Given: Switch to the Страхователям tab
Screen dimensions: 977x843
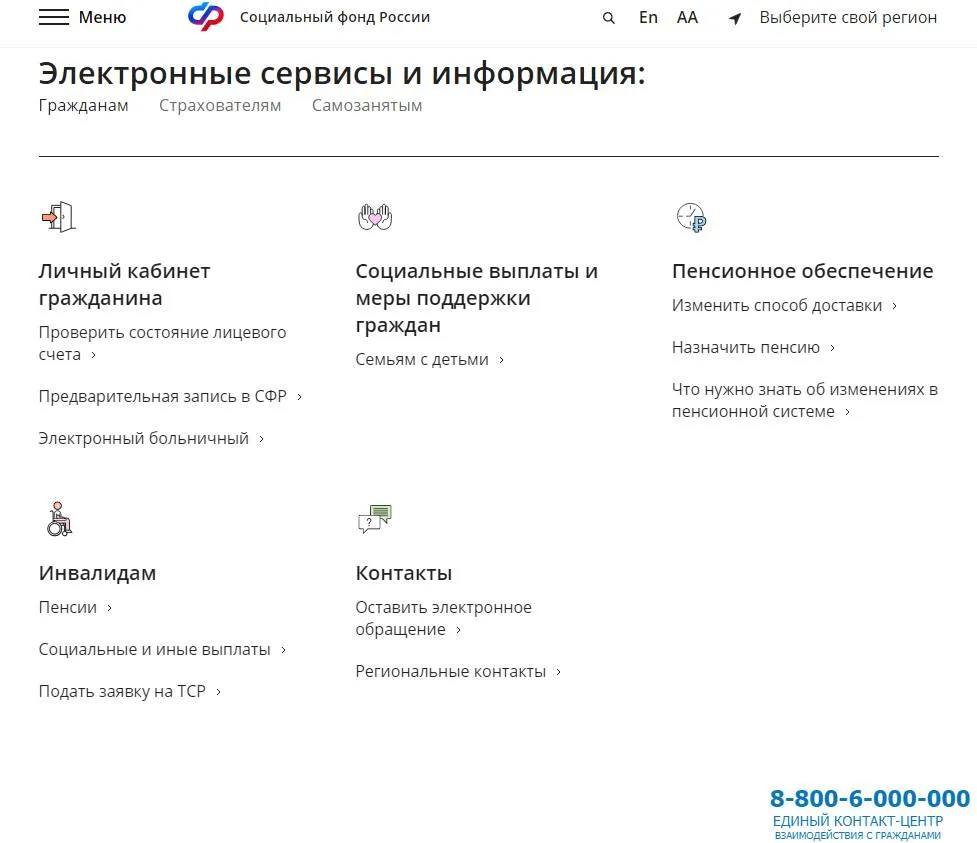Looking at the screenshot, I should click(220, 105).
